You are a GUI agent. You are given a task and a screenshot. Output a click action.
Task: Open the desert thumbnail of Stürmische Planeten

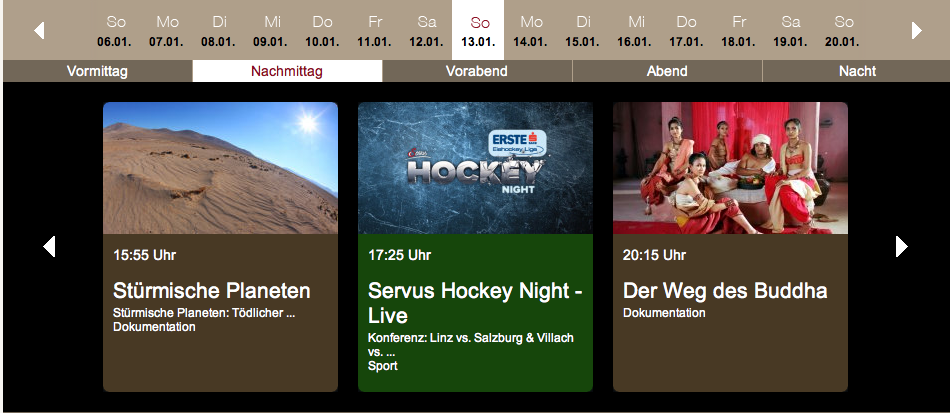(x=221, y=168)
